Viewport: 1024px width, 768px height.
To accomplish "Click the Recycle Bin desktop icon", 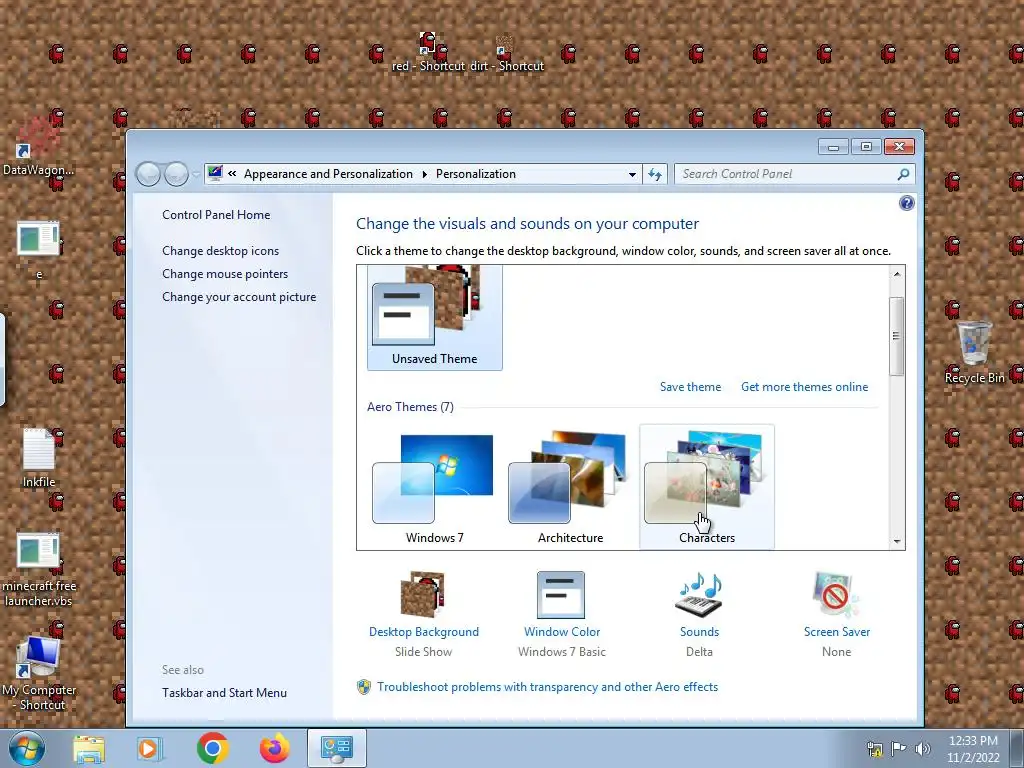I will tap(974, 353).
